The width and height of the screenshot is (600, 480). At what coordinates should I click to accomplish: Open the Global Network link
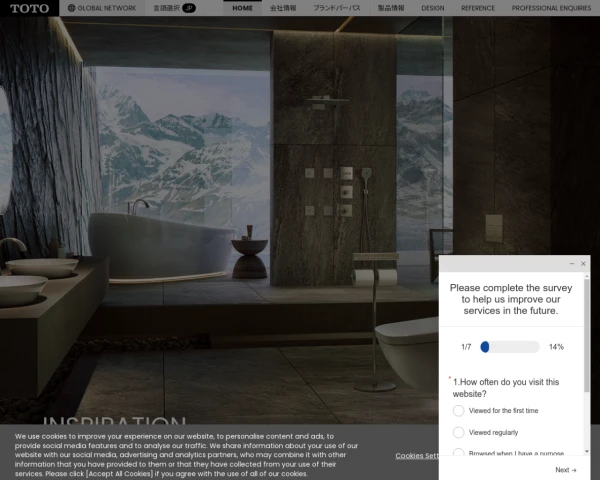pos(102,8)
